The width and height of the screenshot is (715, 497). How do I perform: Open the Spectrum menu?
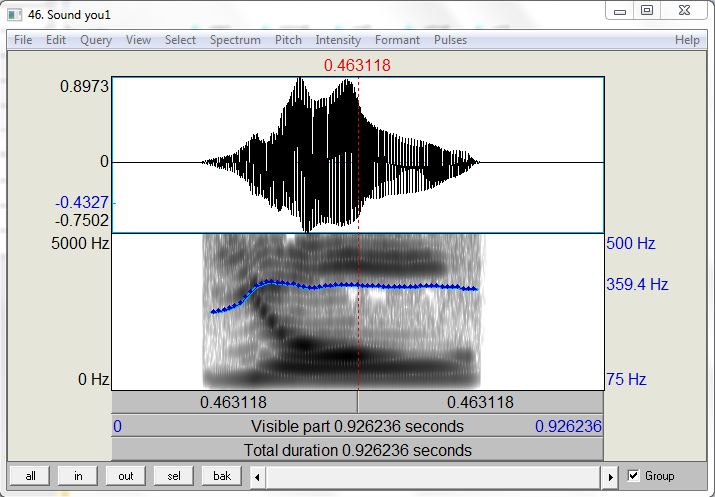point(235,40)
